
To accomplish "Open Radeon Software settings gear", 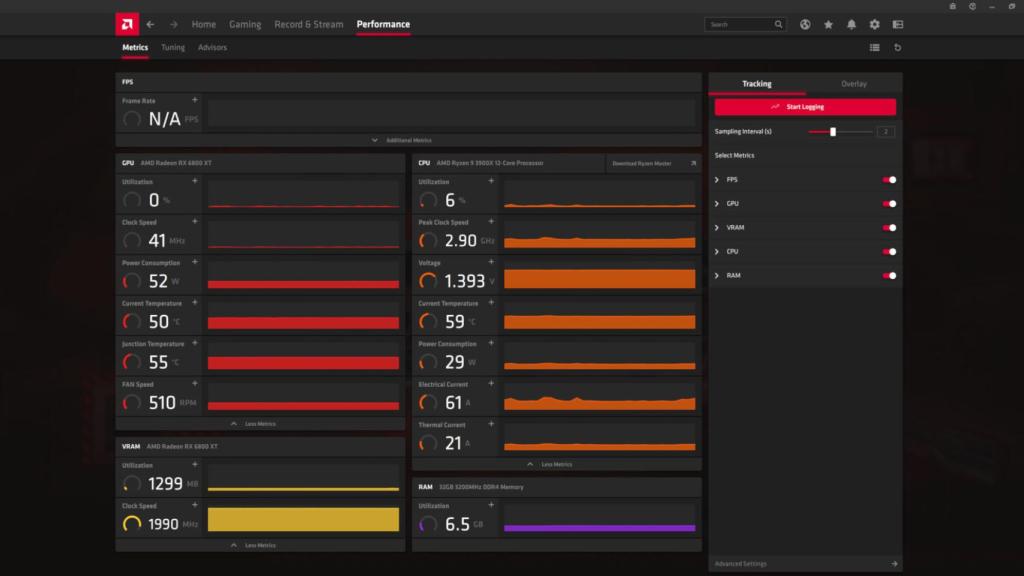I will pyautogui.click(x=874, y=23).
